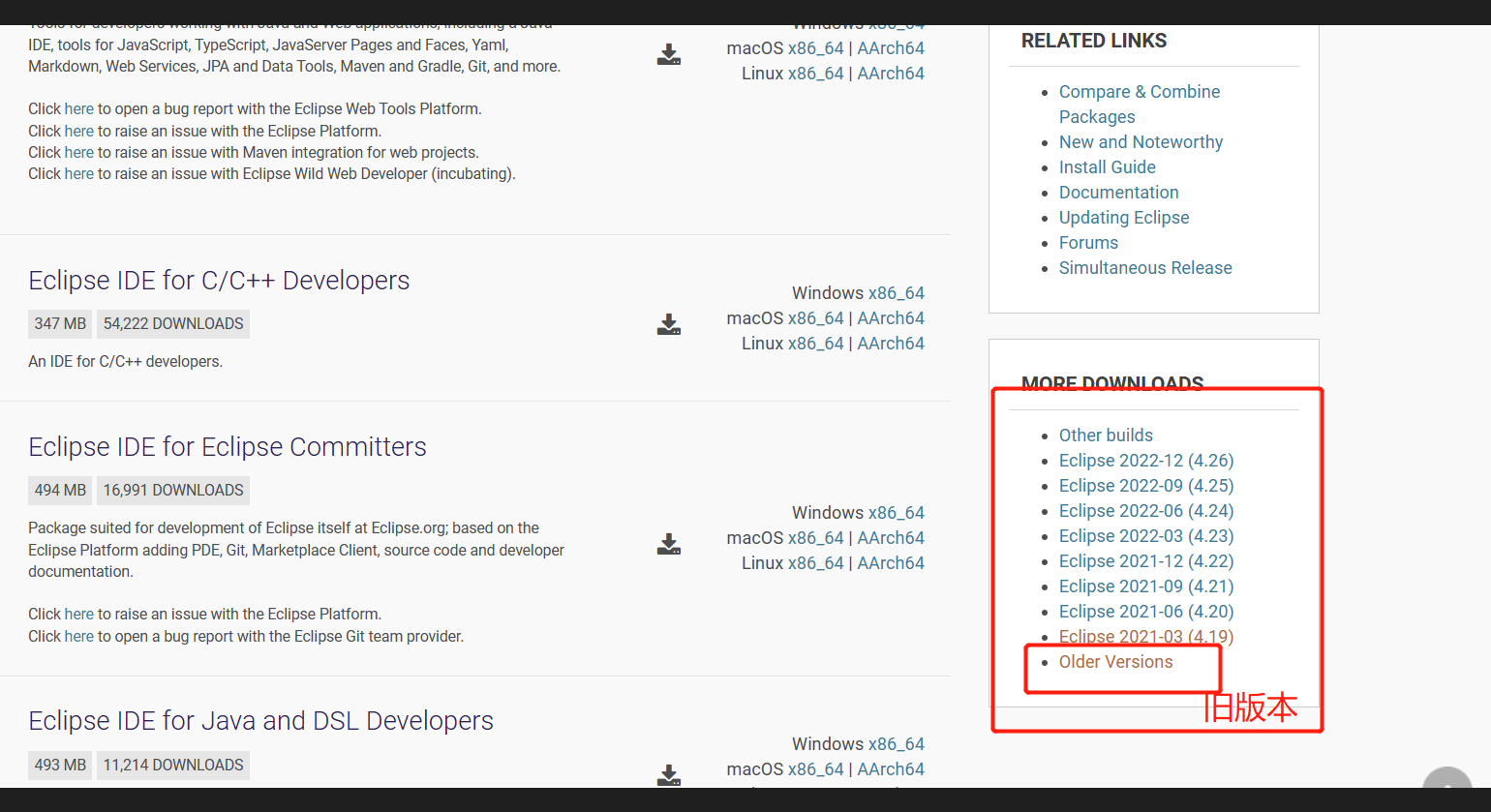Open the Eclipse 2021-03 (4.19) link

(x=1146, y=637)
